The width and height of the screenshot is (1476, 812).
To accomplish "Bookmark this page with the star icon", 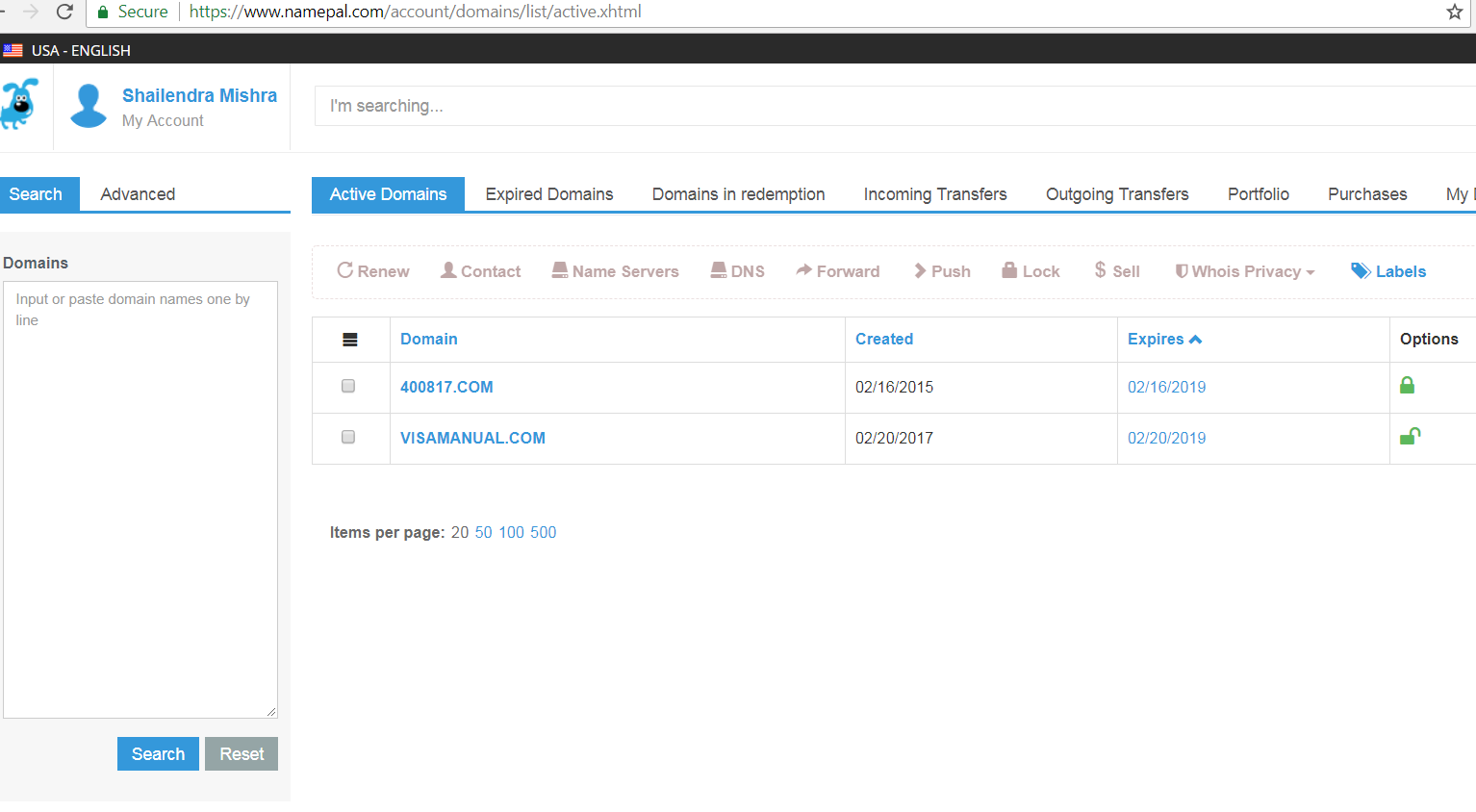I will coord(1454,12).
